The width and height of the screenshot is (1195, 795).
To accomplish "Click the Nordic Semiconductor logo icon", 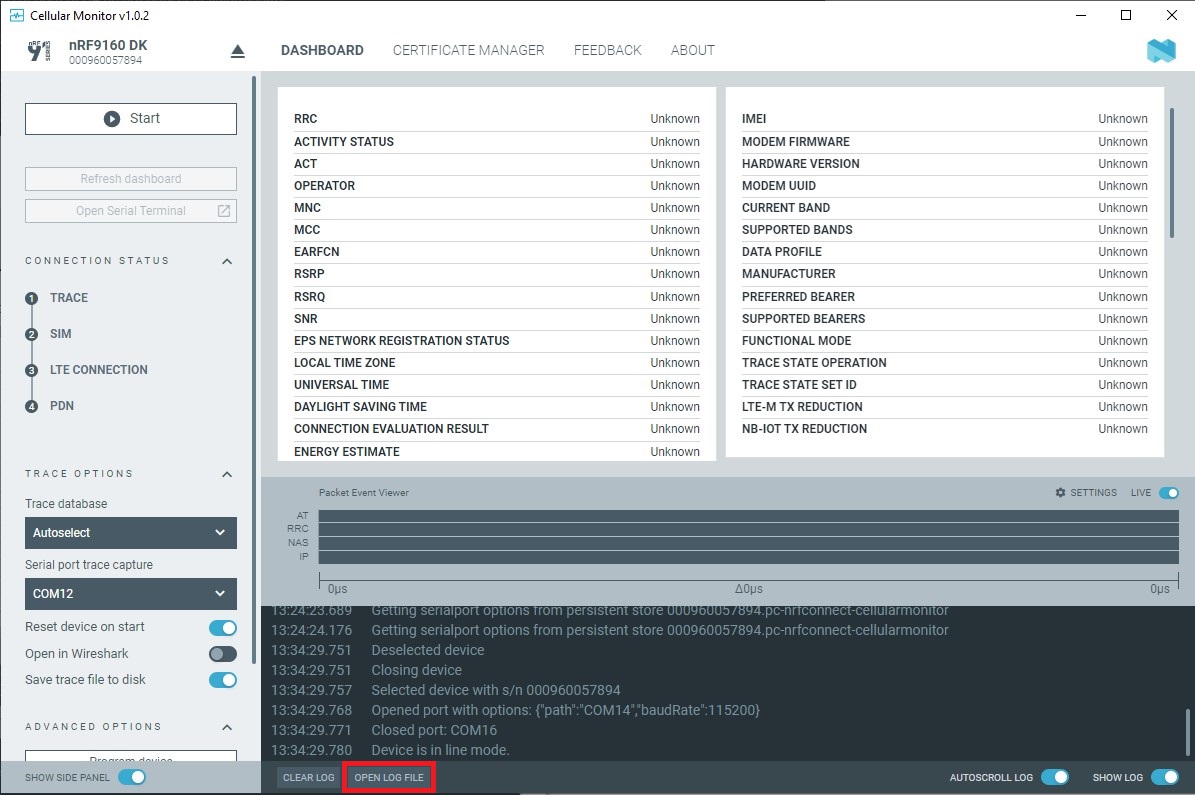I will pyautogui.click(x=1161, y=51).
